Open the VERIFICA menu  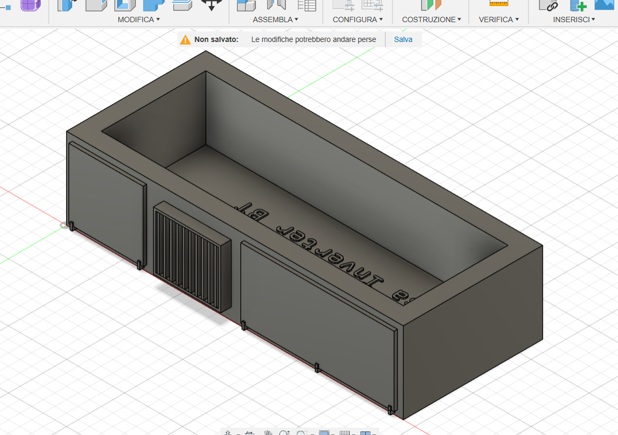coord(498,20)
